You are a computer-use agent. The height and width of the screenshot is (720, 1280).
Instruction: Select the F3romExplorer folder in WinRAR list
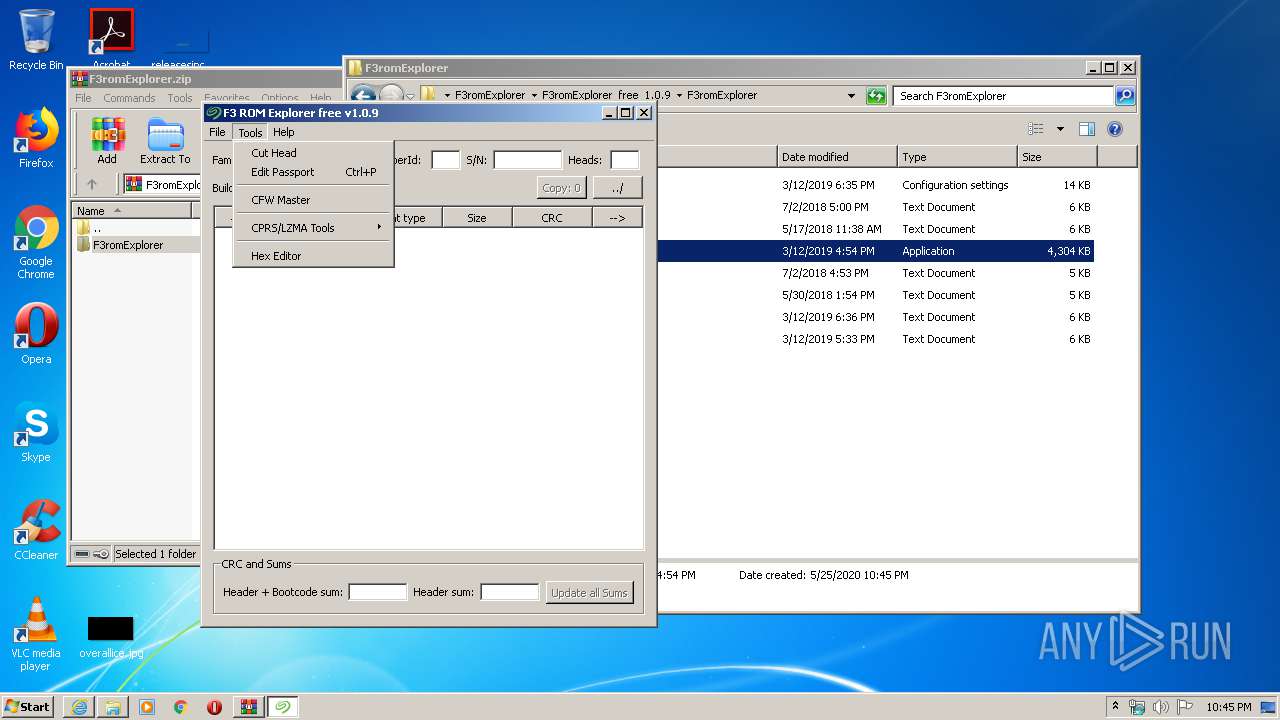coord(128,245)
